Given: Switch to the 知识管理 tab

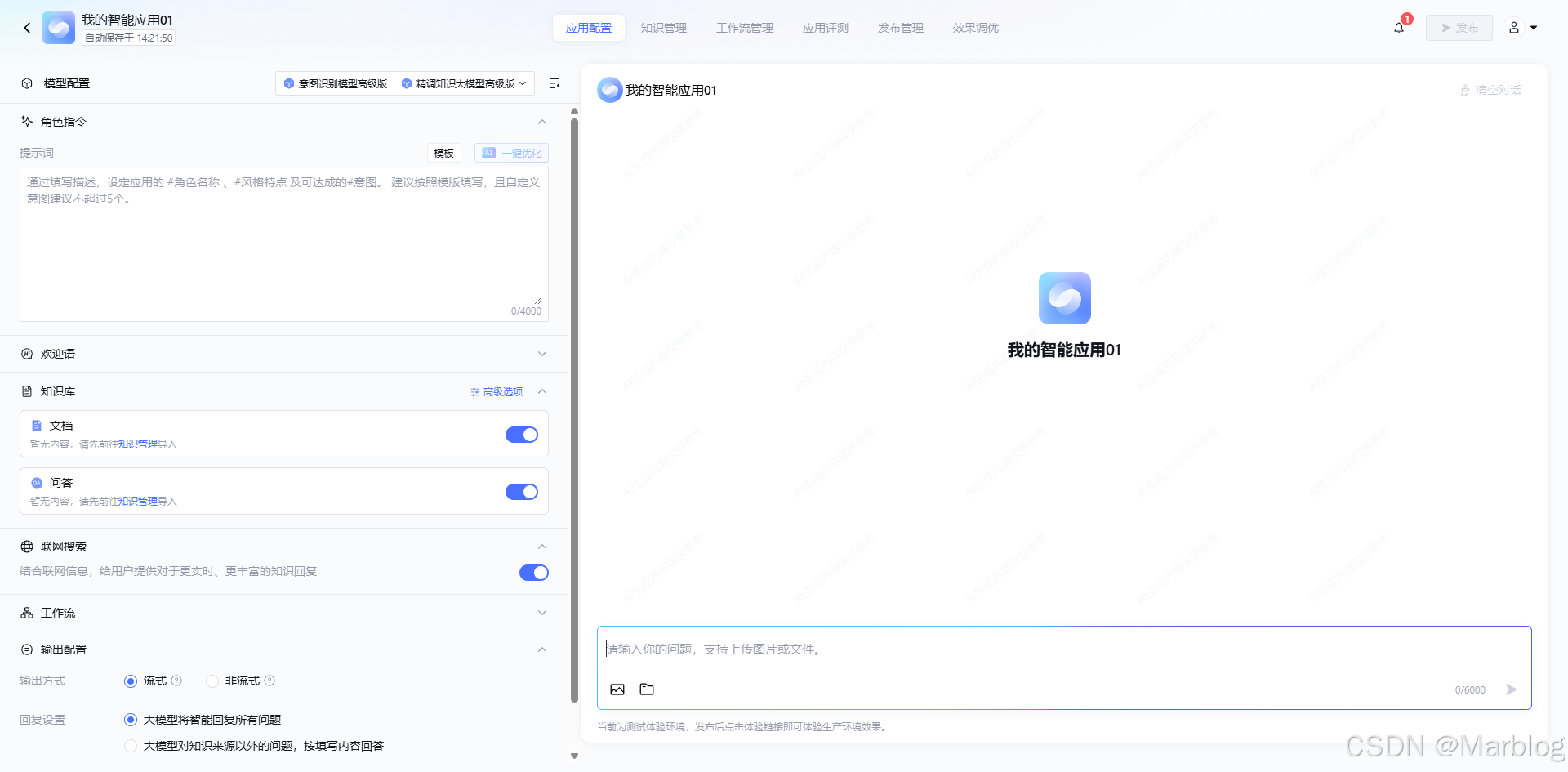Looking at the screenshot, I should 664,28.
